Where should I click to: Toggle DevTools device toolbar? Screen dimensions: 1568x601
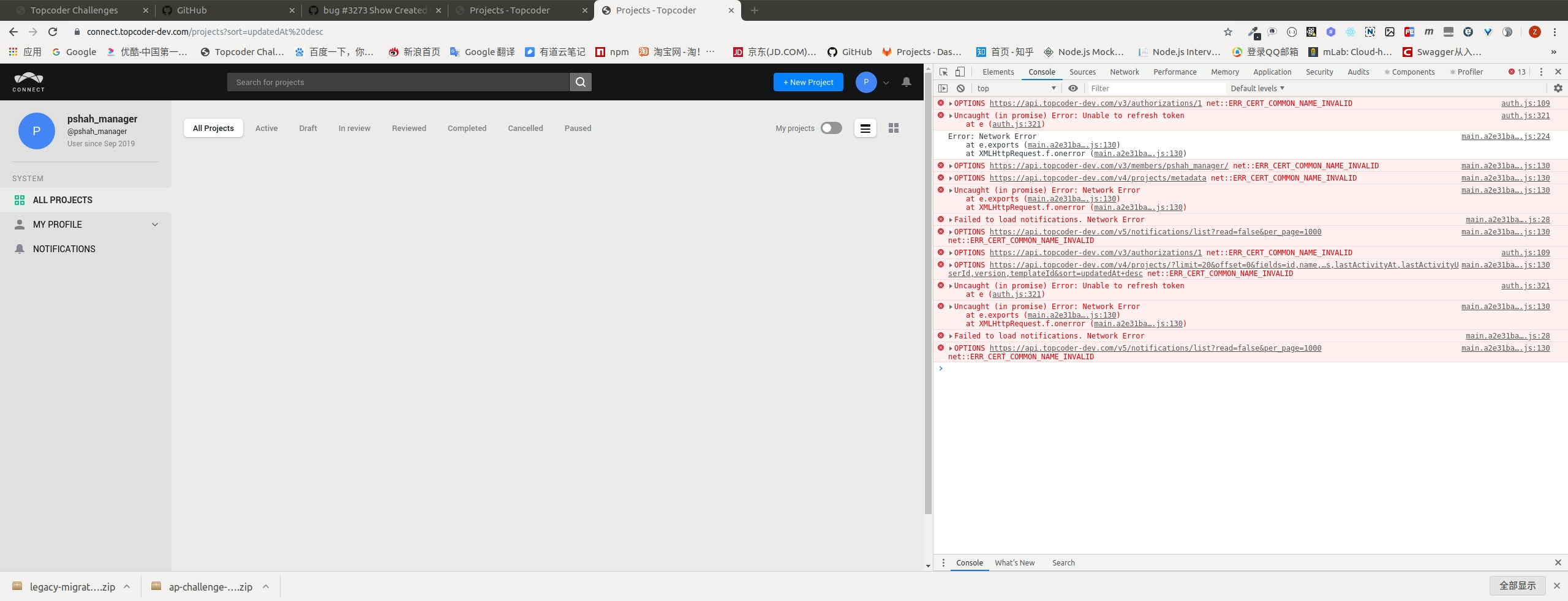pyautogui.click(x=960, y=72)
